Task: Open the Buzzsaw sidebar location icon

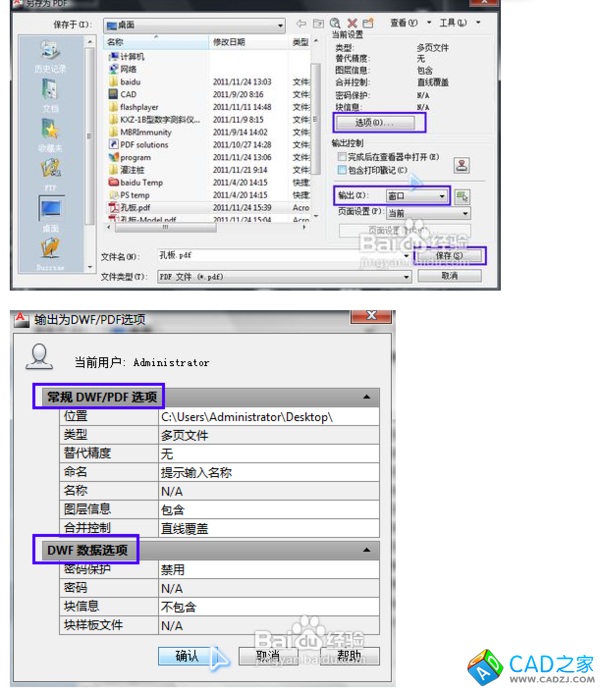Action: 50,251
